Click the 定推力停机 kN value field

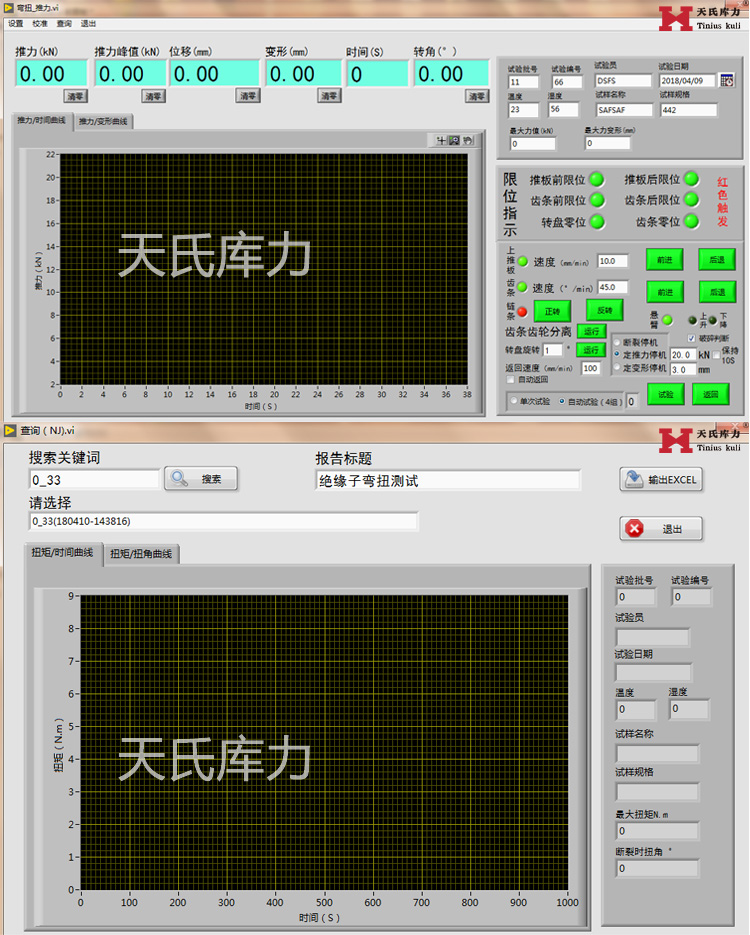click(683, 355)
